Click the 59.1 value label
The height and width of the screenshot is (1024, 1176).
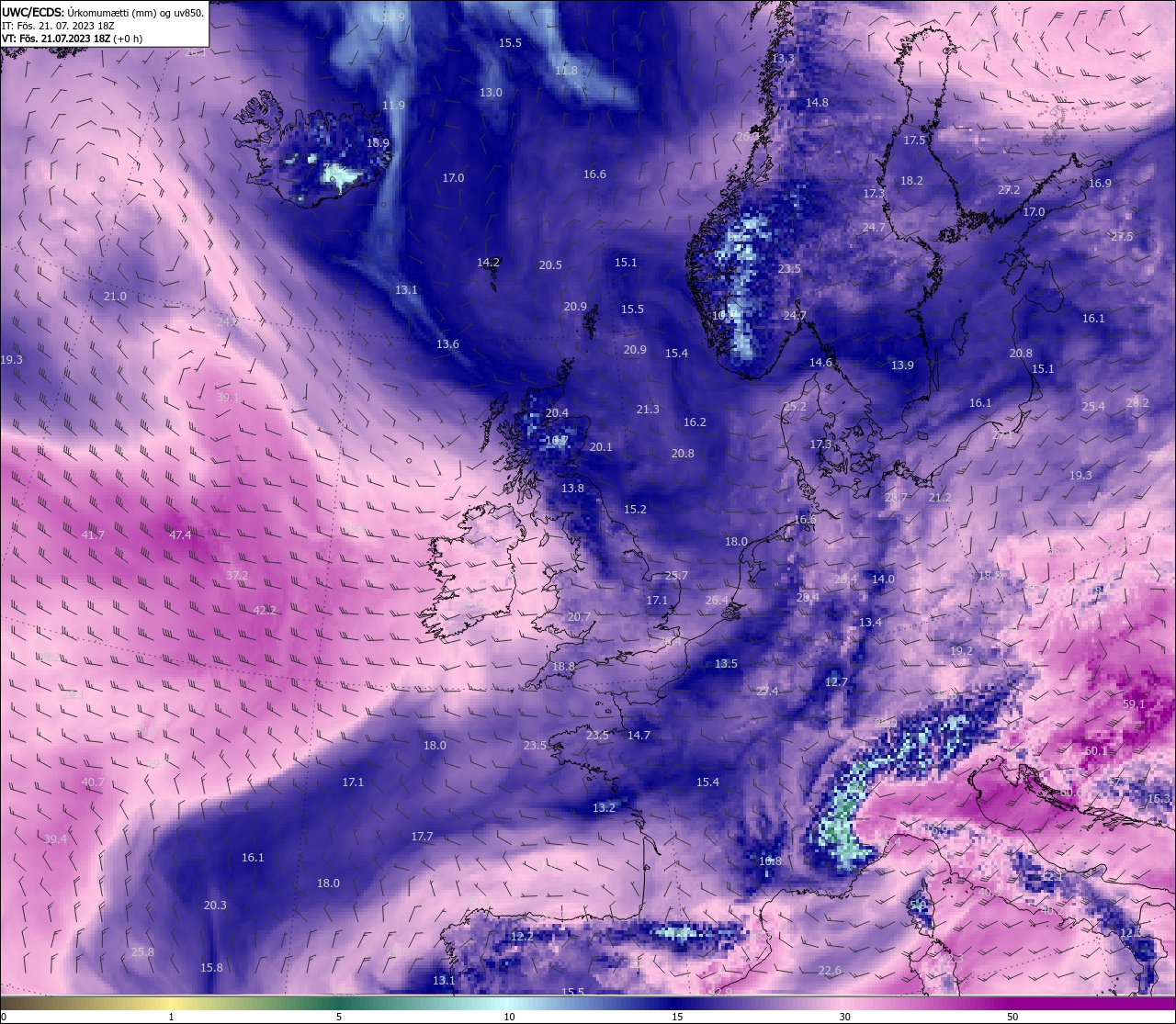pos(1134,704)
